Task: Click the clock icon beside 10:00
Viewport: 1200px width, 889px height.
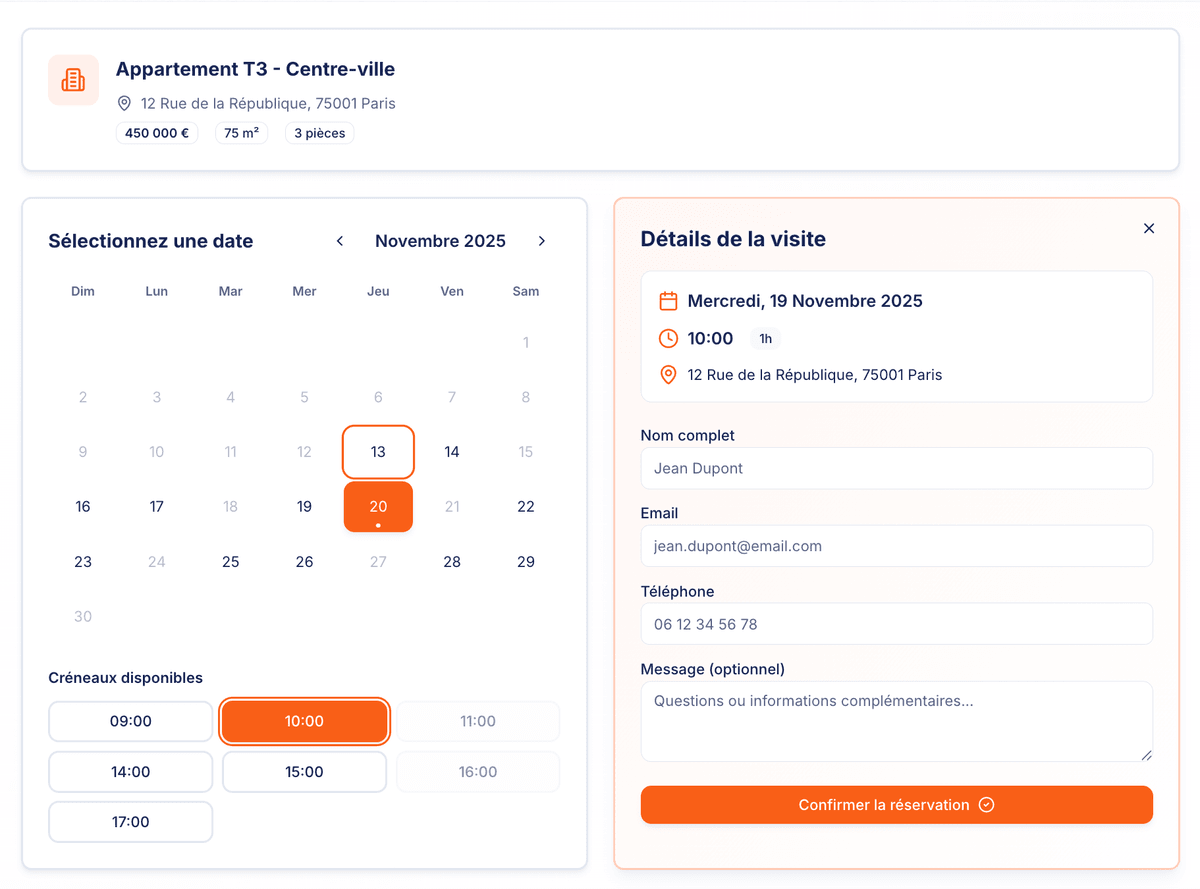Action: pyautogui.click(x=668, y=339)
